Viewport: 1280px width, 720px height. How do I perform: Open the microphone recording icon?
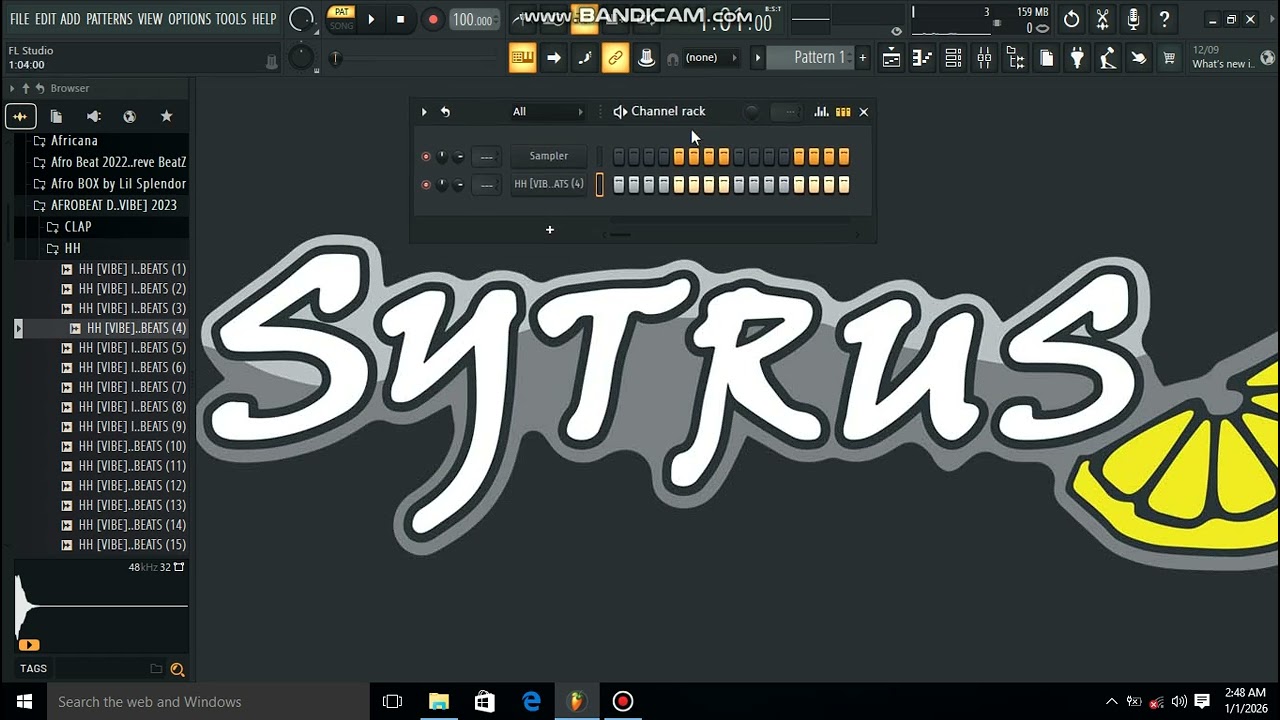(1133, 19)
